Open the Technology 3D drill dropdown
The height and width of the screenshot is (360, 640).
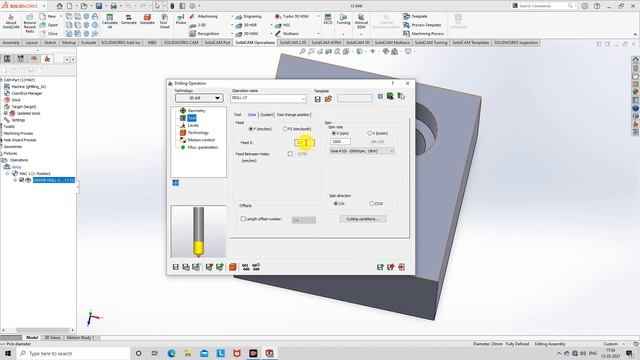tap(199, 98)
